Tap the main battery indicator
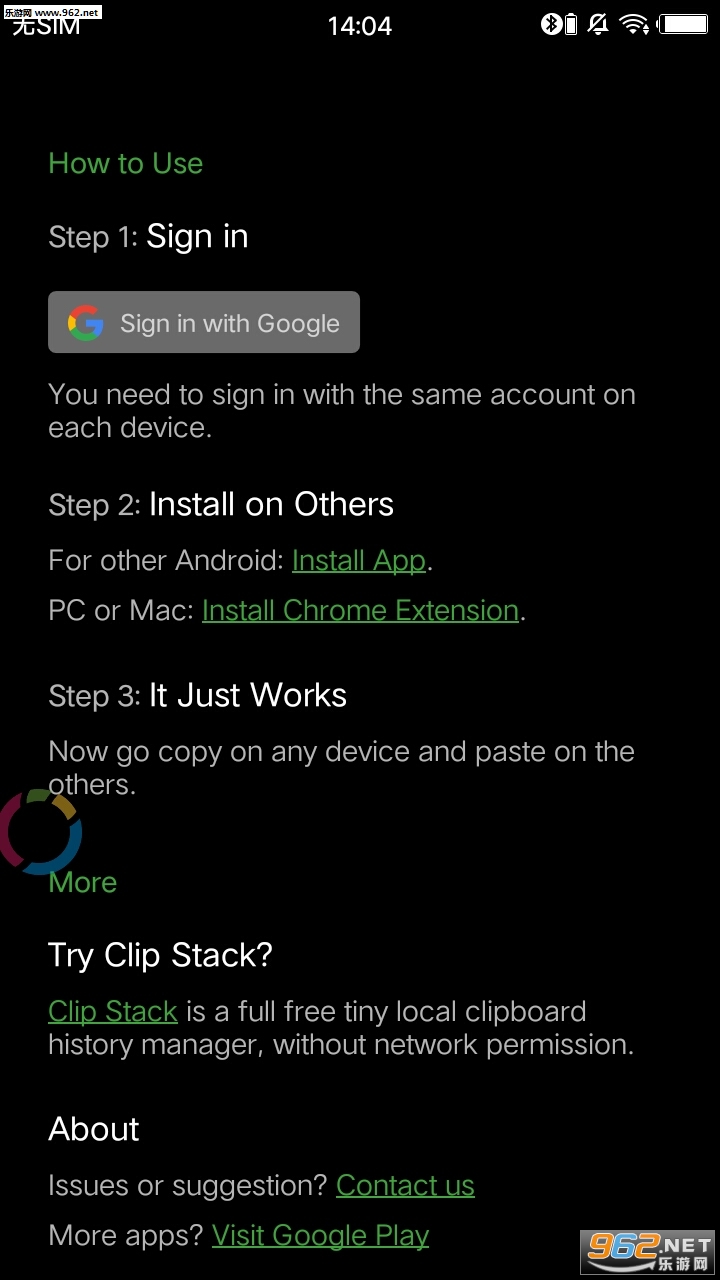This screenshot has height=1280, width=720. click(684, 24)
